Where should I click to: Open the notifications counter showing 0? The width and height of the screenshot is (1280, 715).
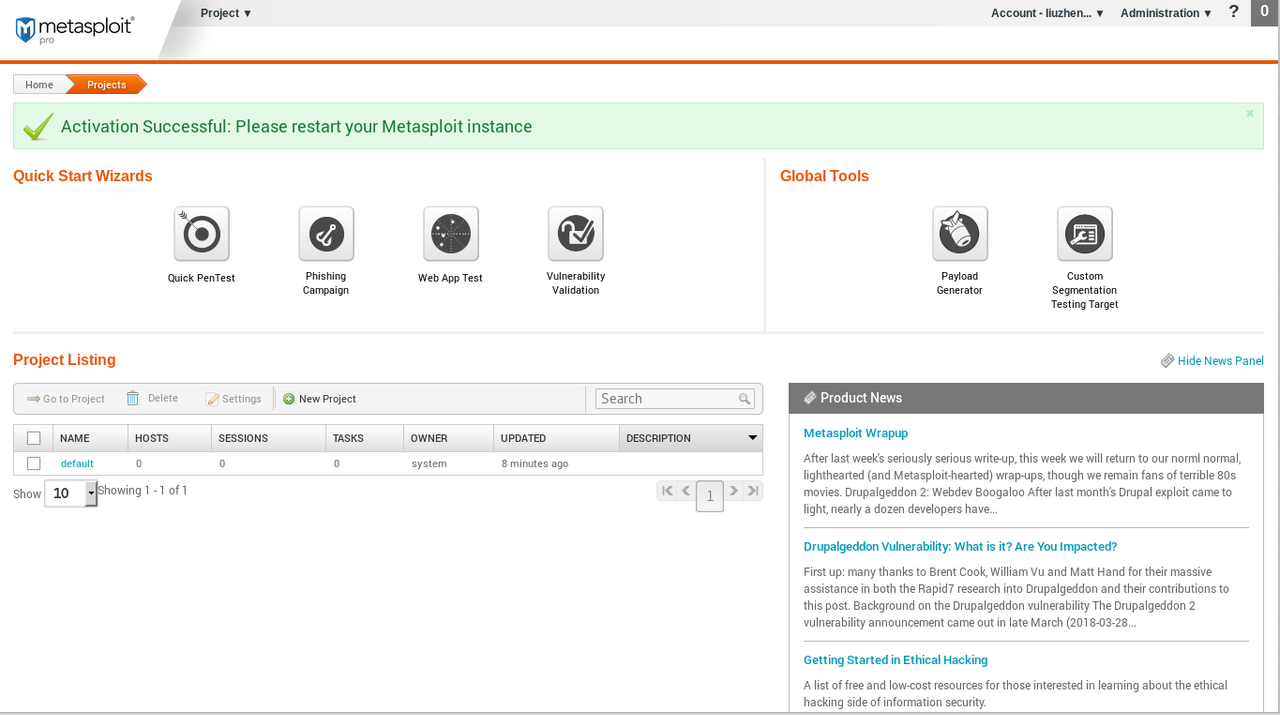click(x=1265, y=13)
